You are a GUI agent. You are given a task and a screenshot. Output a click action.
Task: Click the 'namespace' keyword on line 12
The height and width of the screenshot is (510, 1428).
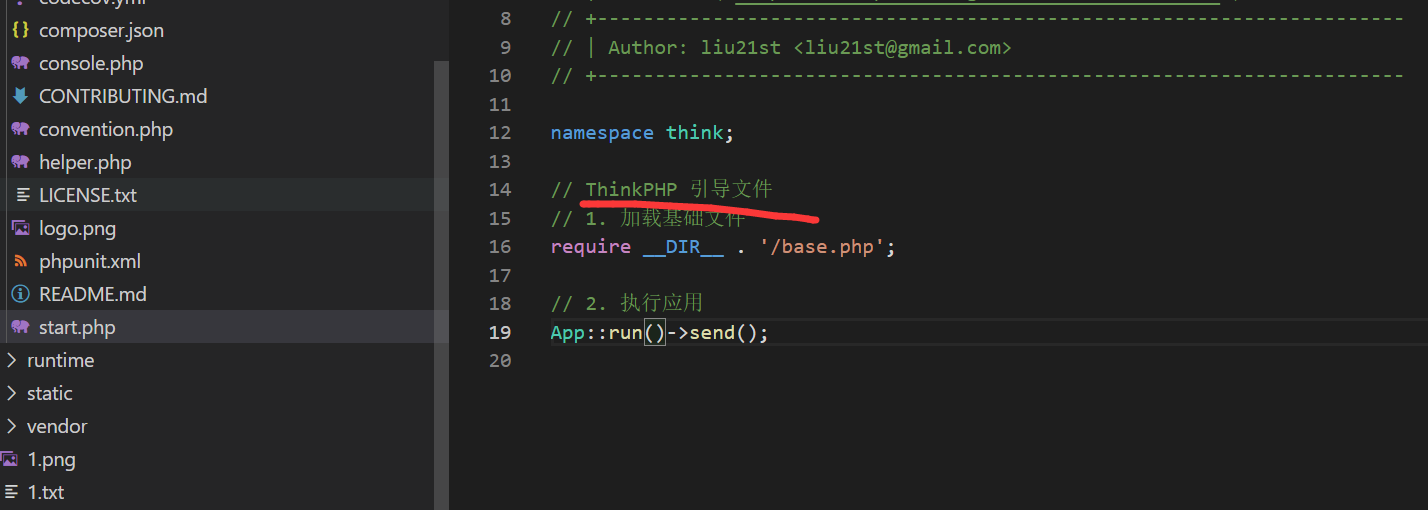[x=602, y=132]
